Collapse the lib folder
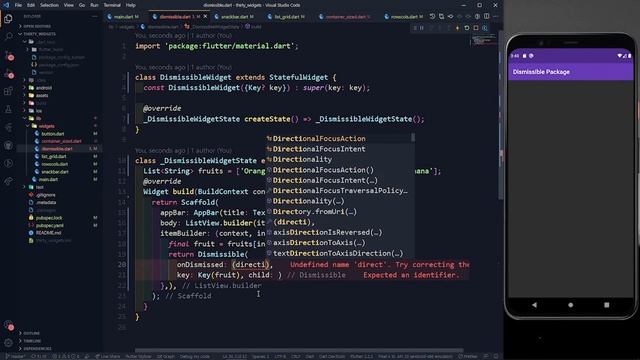The height and width of the screenshot is (360, 640). pyautogui.click(x=38, y=118)
